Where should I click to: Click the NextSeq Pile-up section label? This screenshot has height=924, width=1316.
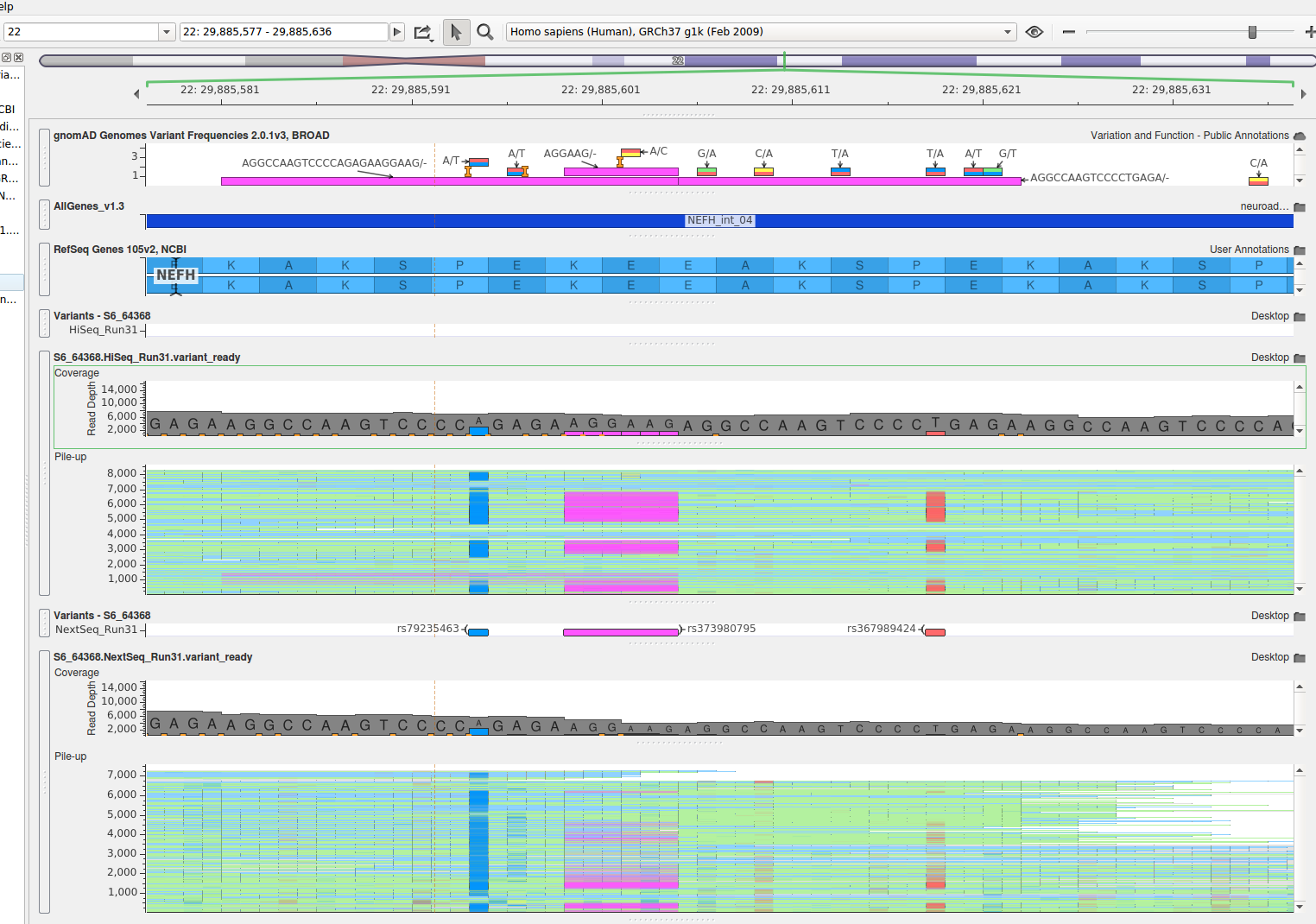[x=71, y=756]
